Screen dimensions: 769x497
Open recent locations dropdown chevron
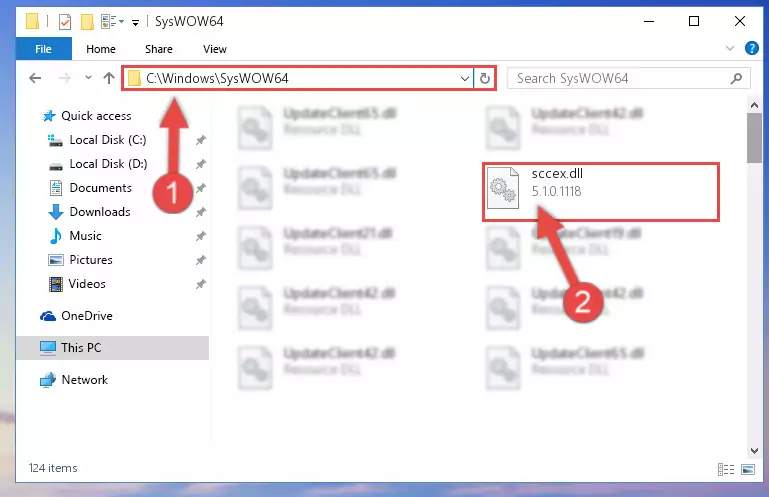(x=88, y=78)
